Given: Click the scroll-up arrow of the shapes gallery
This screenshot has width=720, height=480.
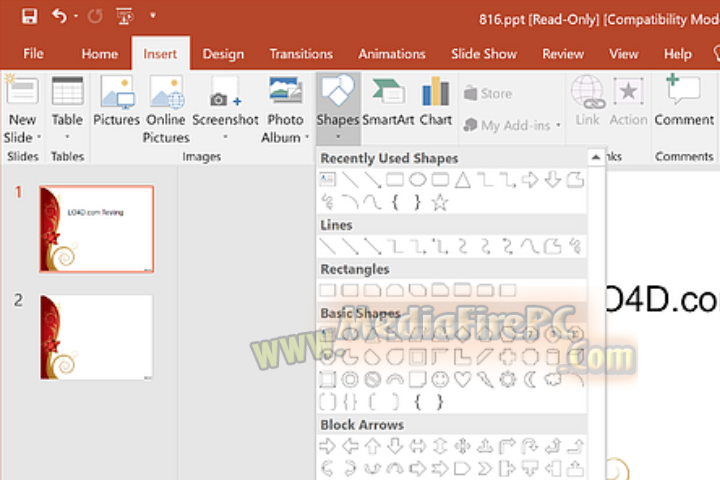Looking at the screenshot, I should coord(596,157).
